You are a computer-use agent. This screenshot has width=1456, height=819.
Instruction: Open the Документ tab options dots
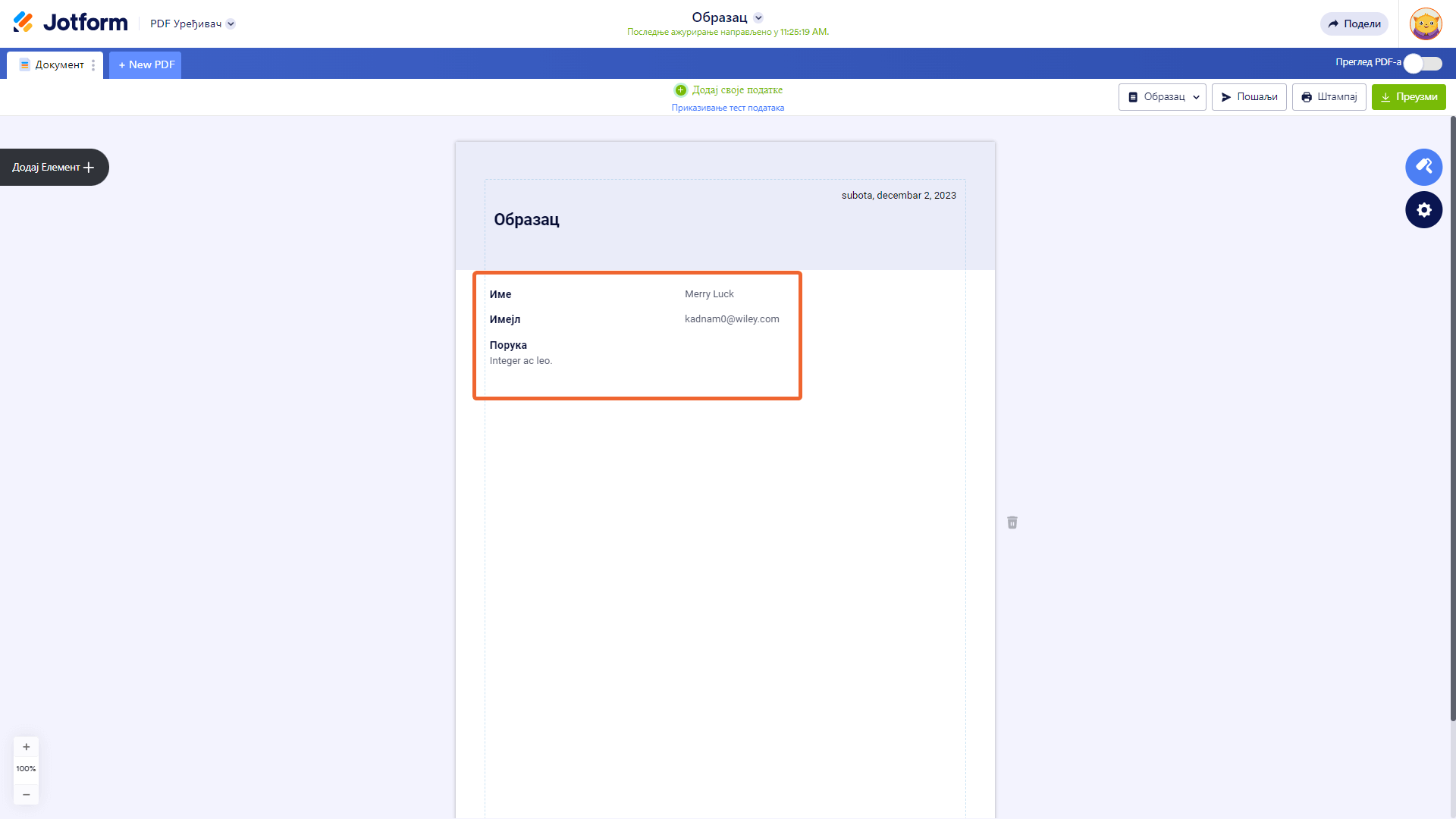coord(93,65)
